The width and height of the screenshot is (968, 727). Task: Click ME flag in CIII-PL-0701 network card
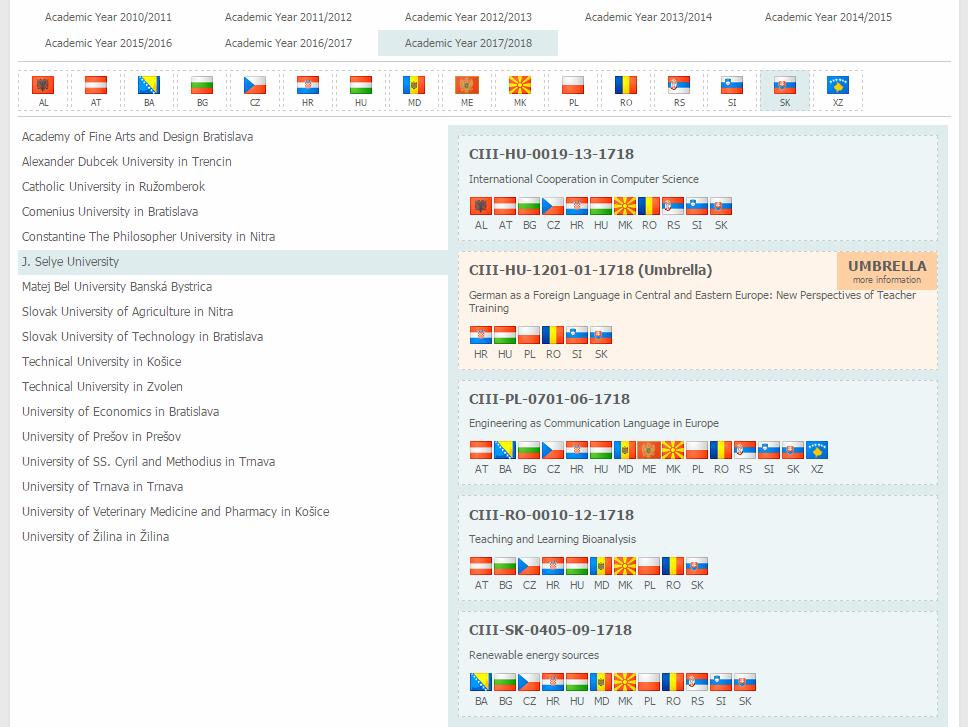pos(649,450)
